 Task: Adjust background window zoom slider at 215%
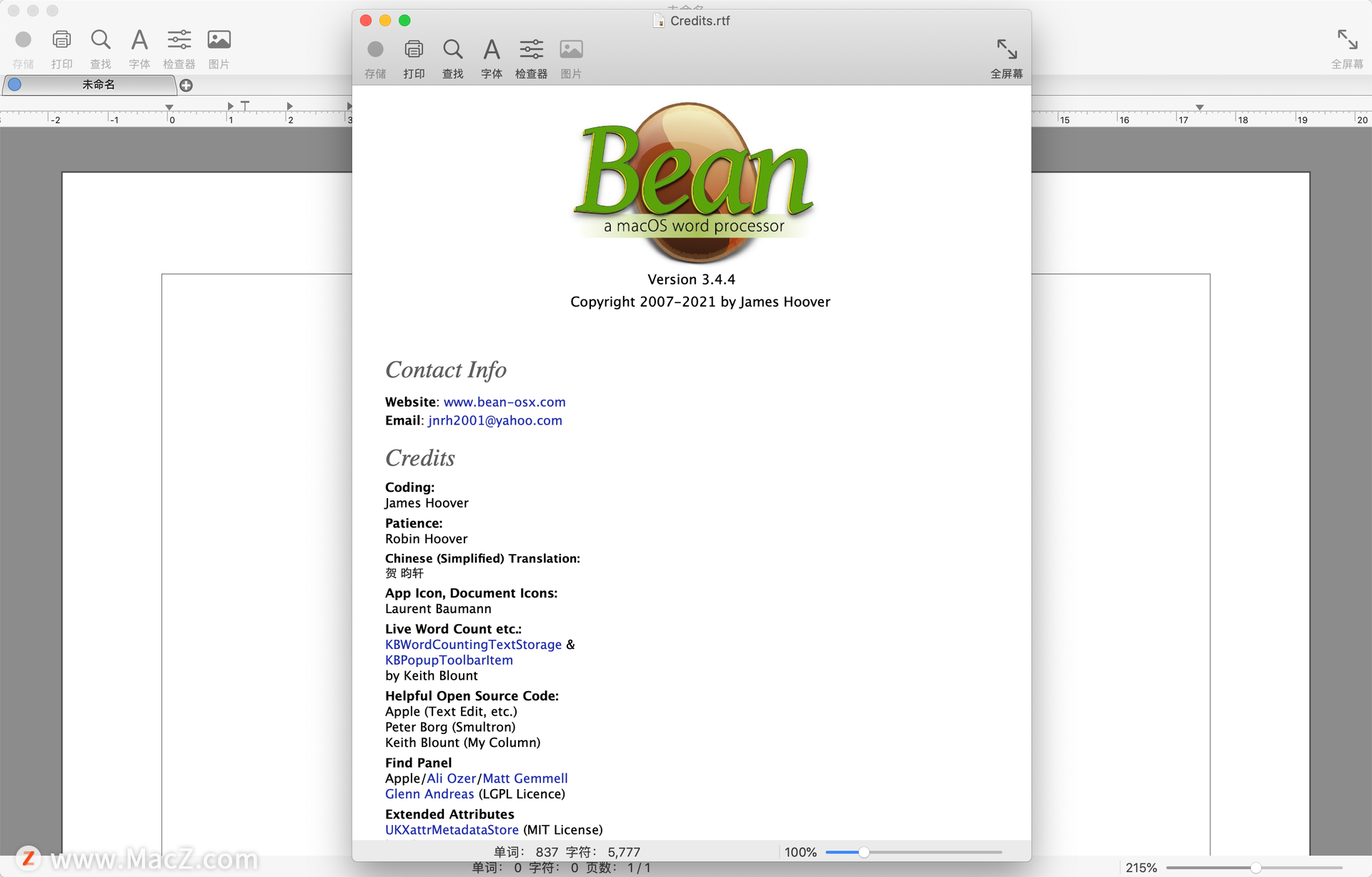[1256, 868]
